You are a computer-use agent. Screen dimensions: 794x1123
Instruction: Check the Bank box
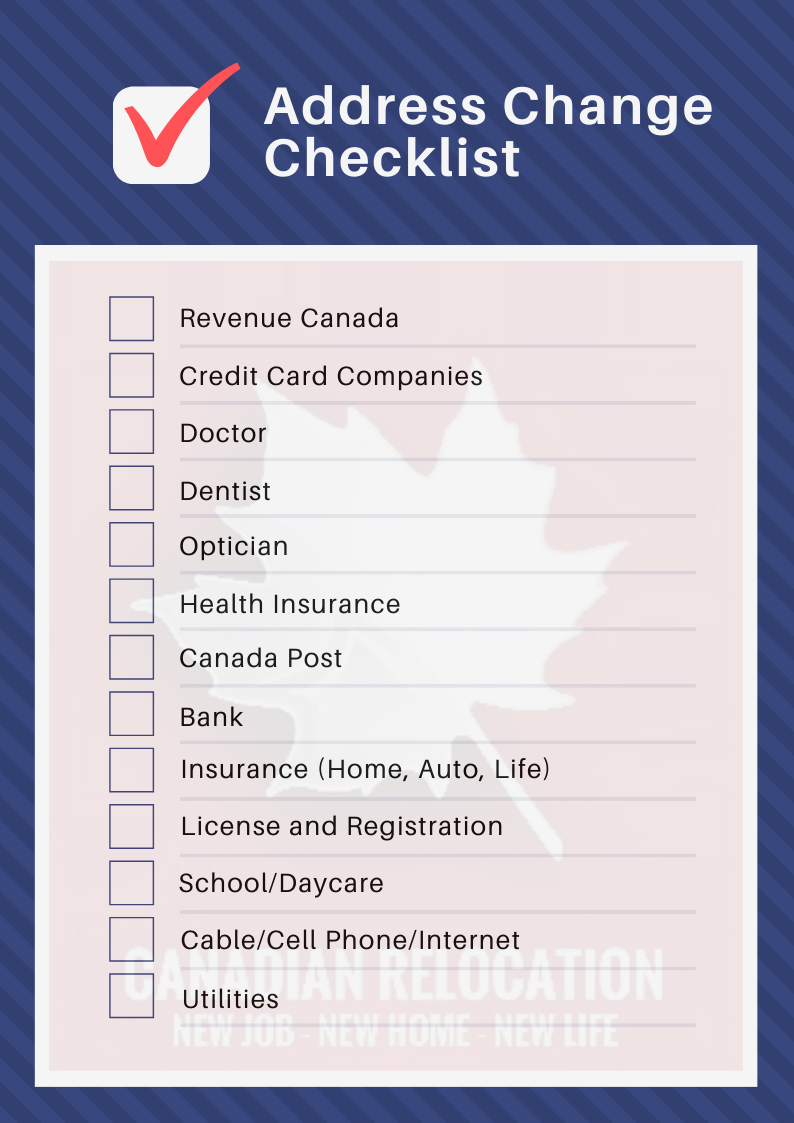click(132, 714)
